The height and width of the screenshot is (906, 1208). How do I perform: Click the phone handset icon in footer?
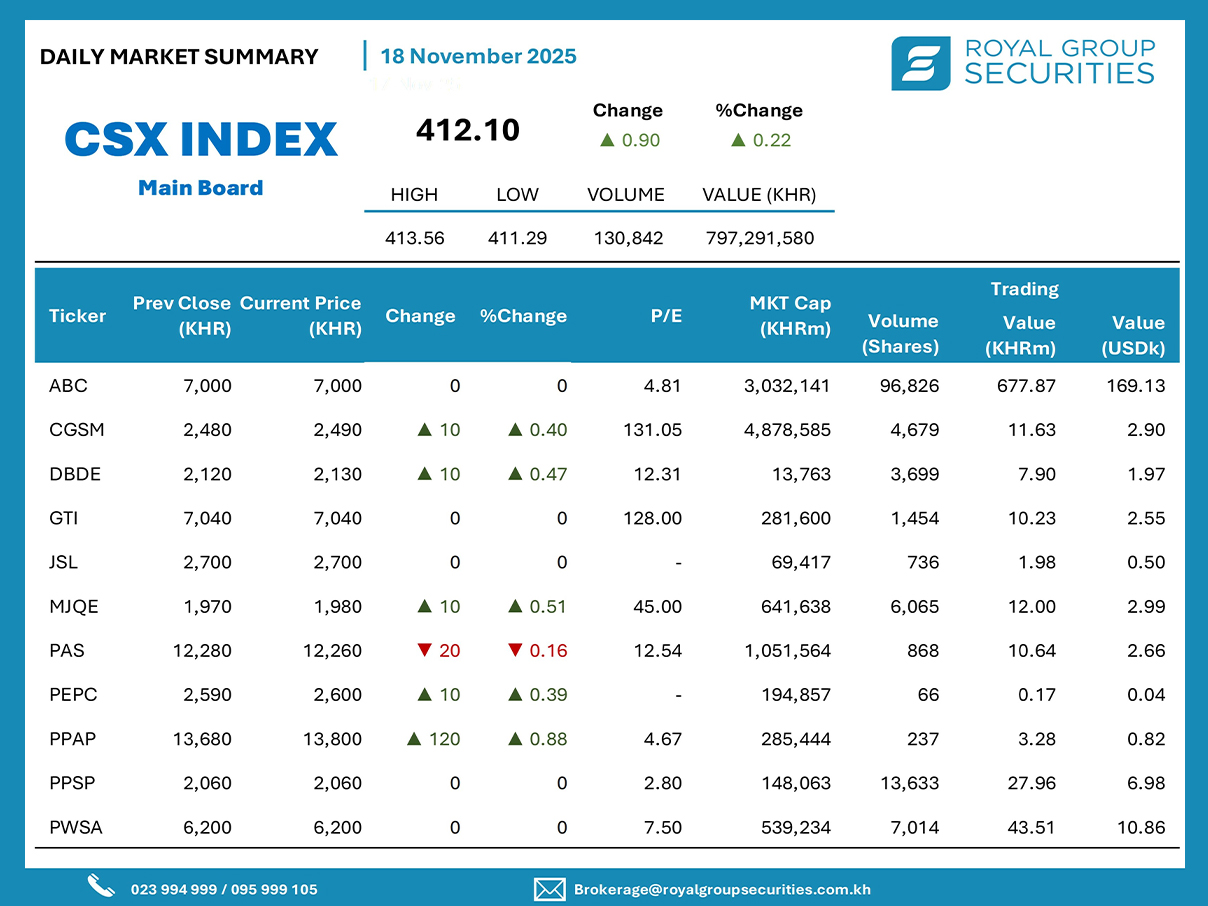101,887
